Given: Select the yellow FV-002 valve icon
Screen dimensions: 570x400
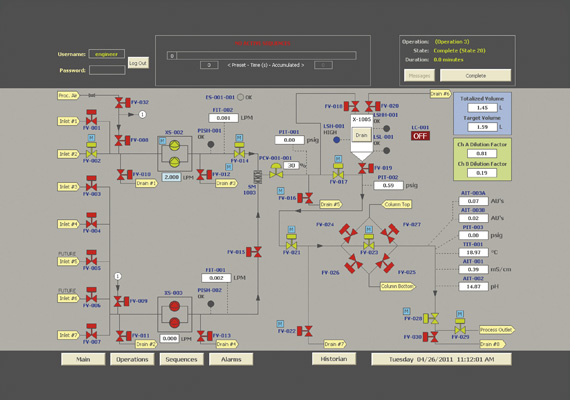Looking at the screenshot, I should pos(92,150).
